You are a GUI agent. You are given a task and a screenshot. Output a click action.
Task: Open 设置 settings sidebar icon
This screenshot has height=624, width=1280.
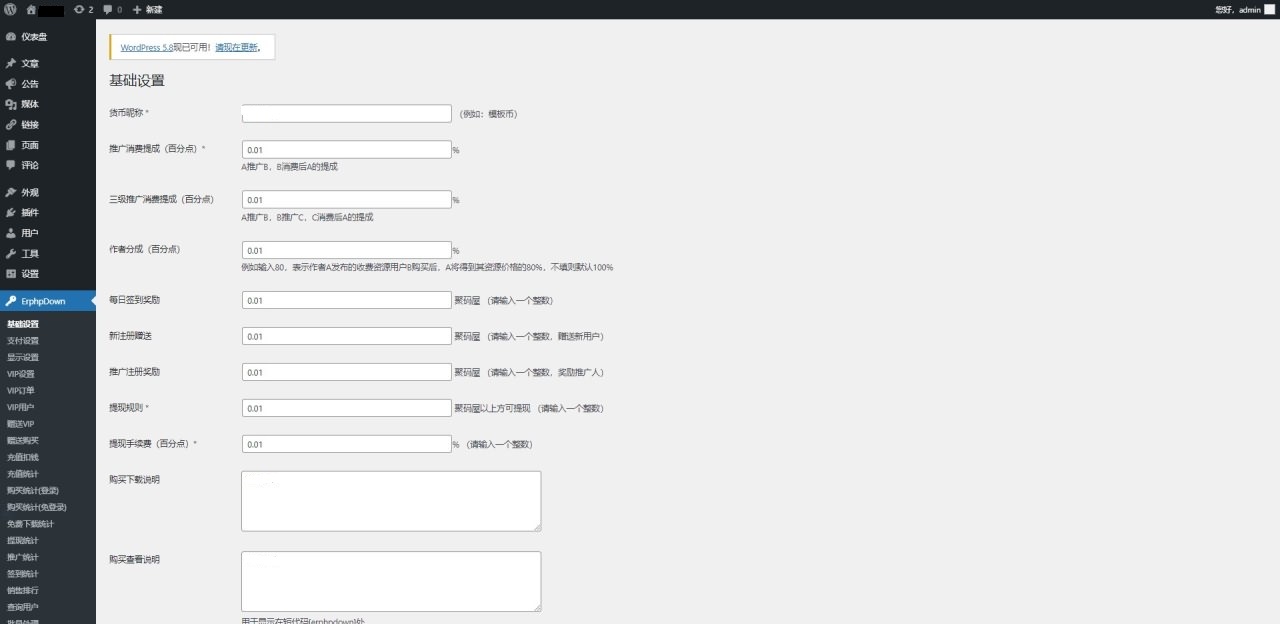(11, 273)
